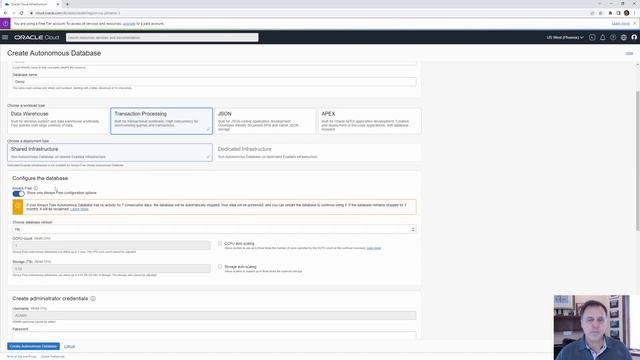Open Cloud Shell developer tools icon
Viewport: 640px width, 360px height.
click(x=592, y=37)
